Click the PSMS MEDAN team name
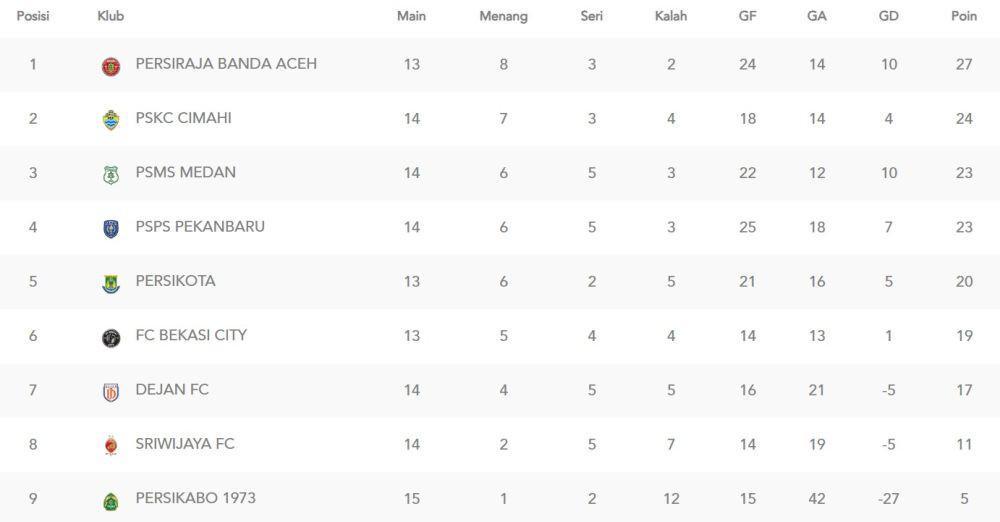Image resolution: width=1000 pixels, height=522 pixels. click(x=186, y=172)
